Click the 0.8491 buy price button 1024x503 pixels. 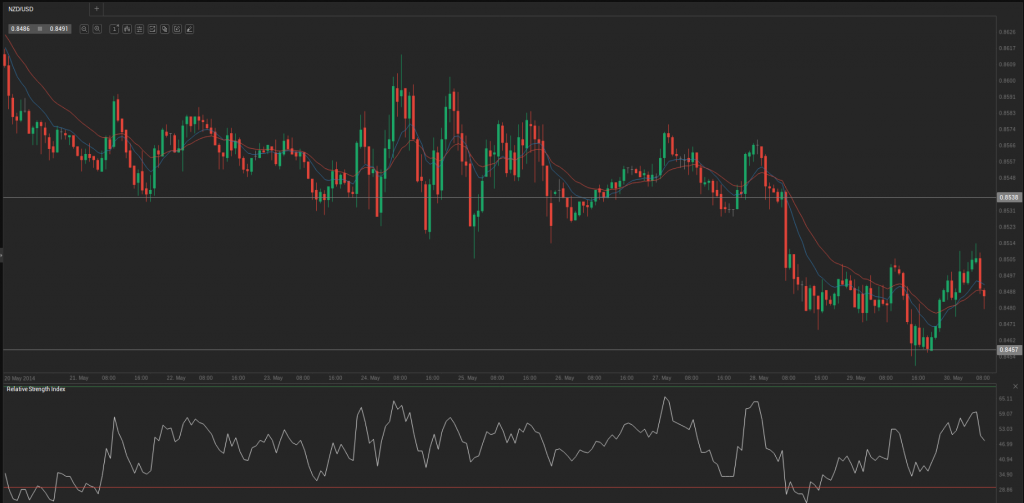pyautogui.click(x=59, y=29)
